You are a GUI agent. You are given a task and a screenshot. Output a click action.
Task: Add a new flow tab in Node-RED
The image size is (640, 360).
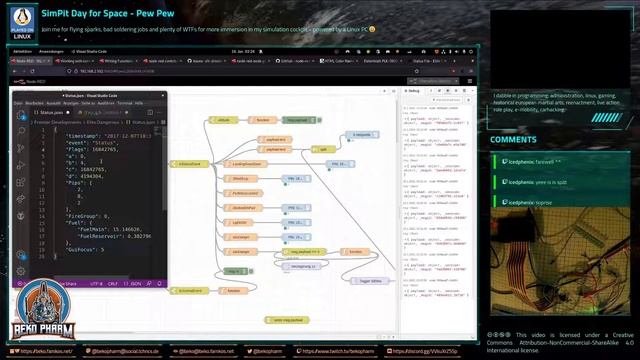click(x=384, y=91)
